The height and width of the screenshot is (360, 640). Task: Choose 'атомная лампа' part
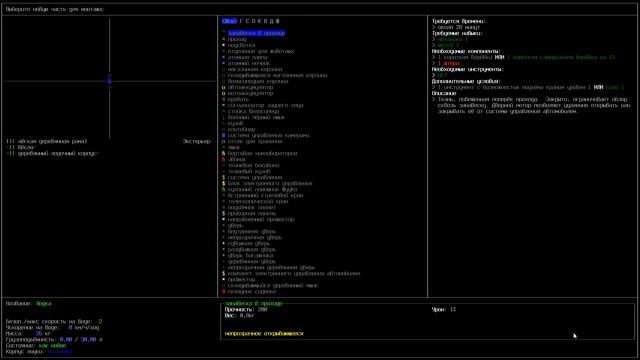click(247, 58)
